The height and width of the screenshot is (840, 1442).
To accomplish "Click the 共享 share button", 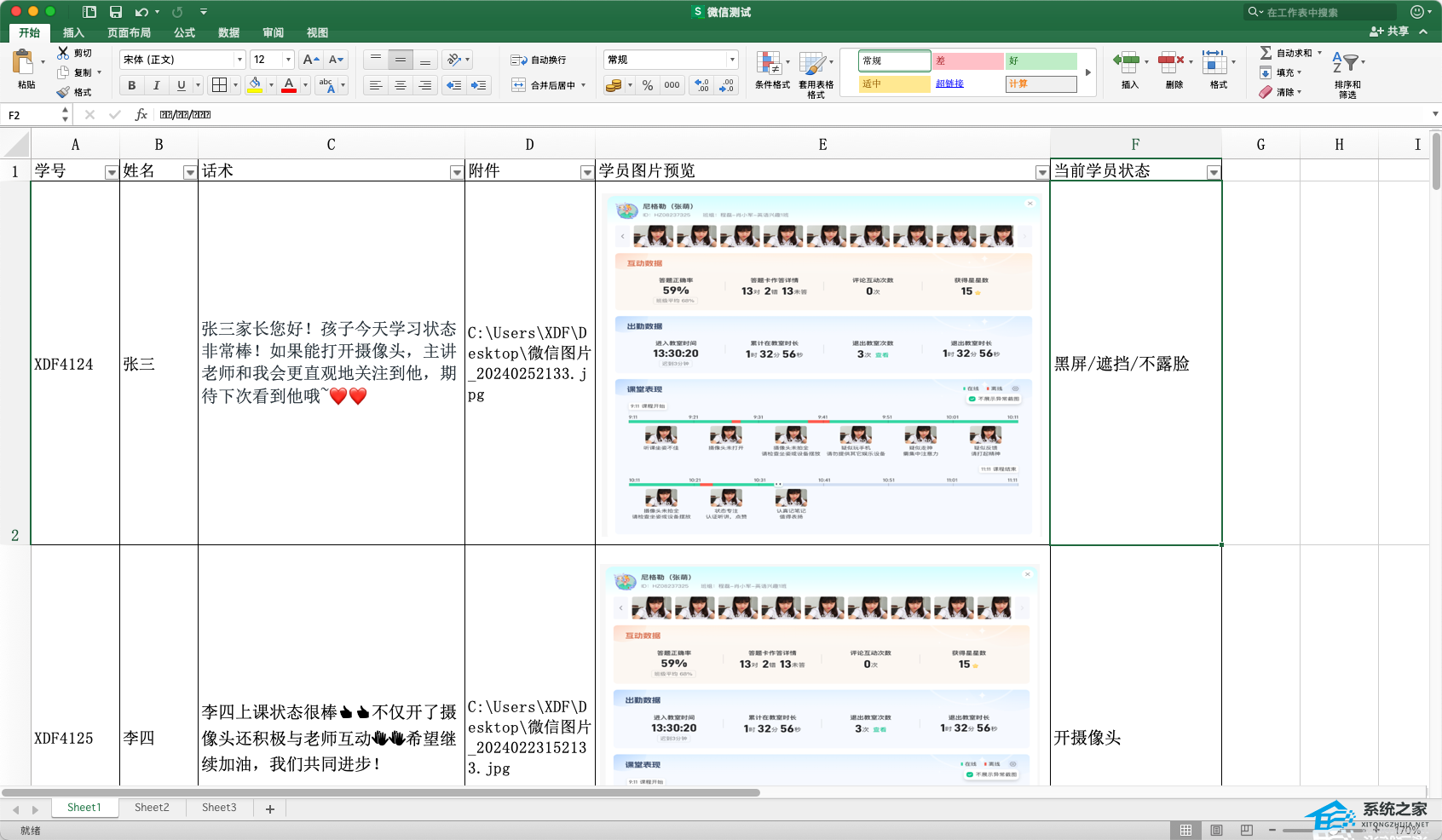I will [x=1389, y=32].
